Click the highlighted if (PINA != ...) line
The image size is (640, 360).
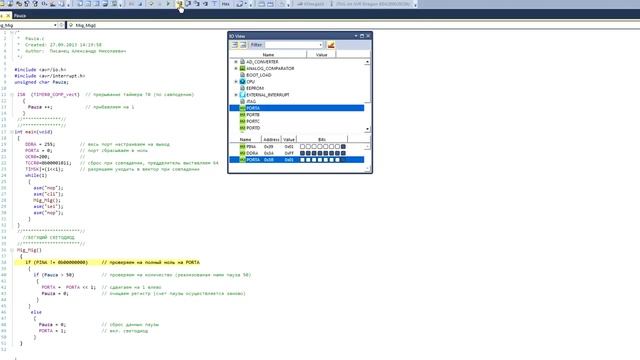click(107, 262)
